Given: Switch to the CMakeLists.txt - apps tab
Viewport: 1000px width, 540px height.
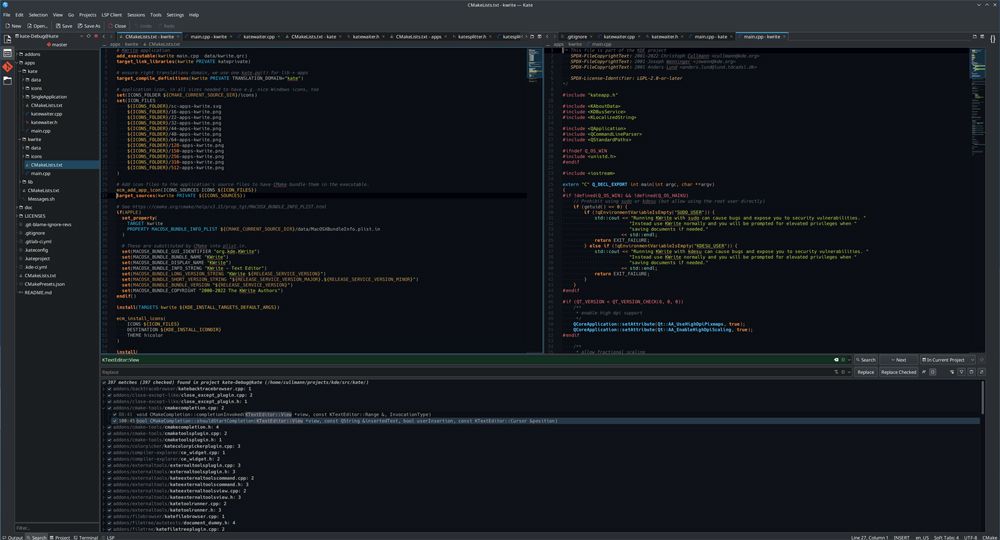Looking at the screenshot, I should point(418,36).
